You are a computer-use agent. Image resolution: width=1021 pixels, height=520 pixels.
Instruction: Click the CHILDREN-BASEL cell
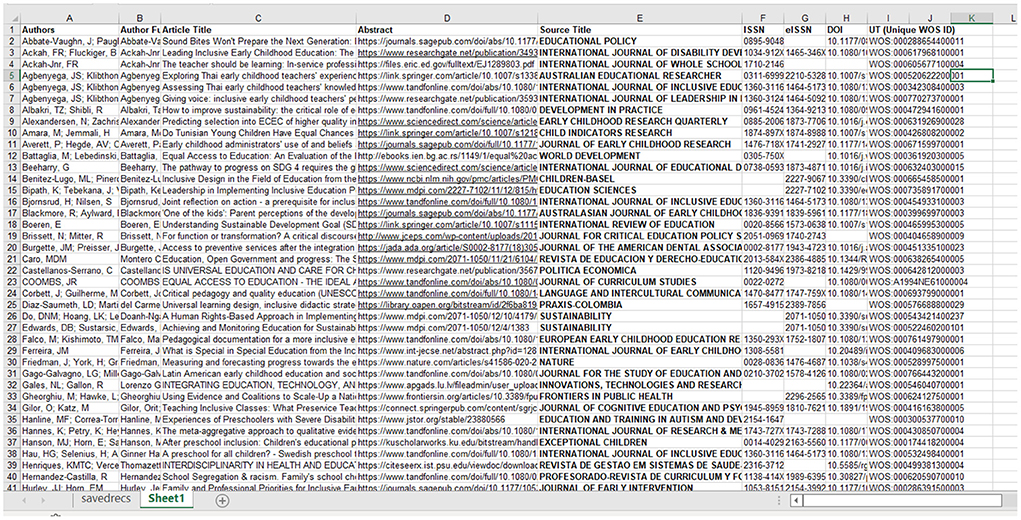640,179
